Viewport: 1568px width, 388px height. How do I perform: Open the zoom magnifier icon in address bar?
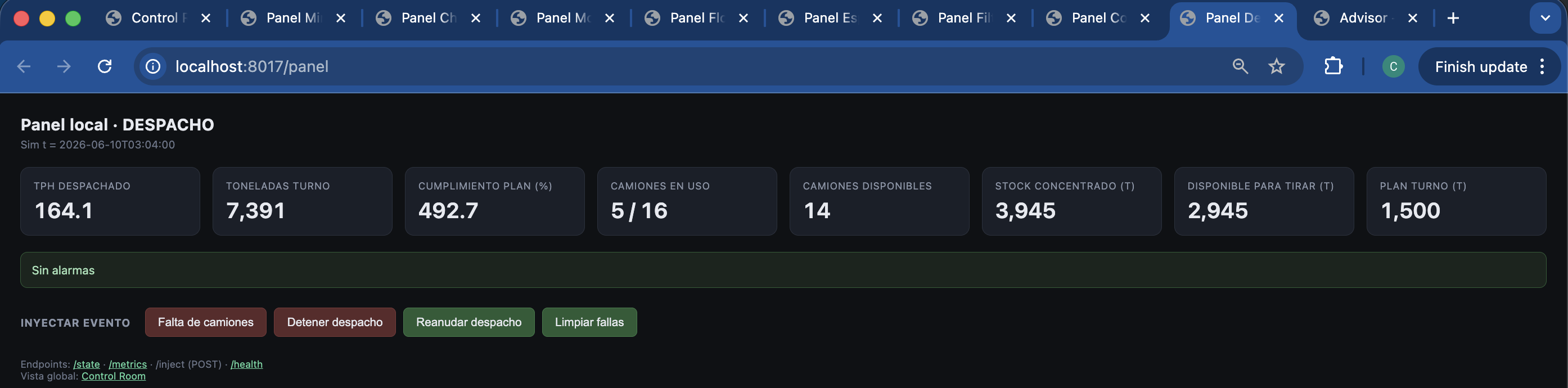click(x=1240, y=66)
